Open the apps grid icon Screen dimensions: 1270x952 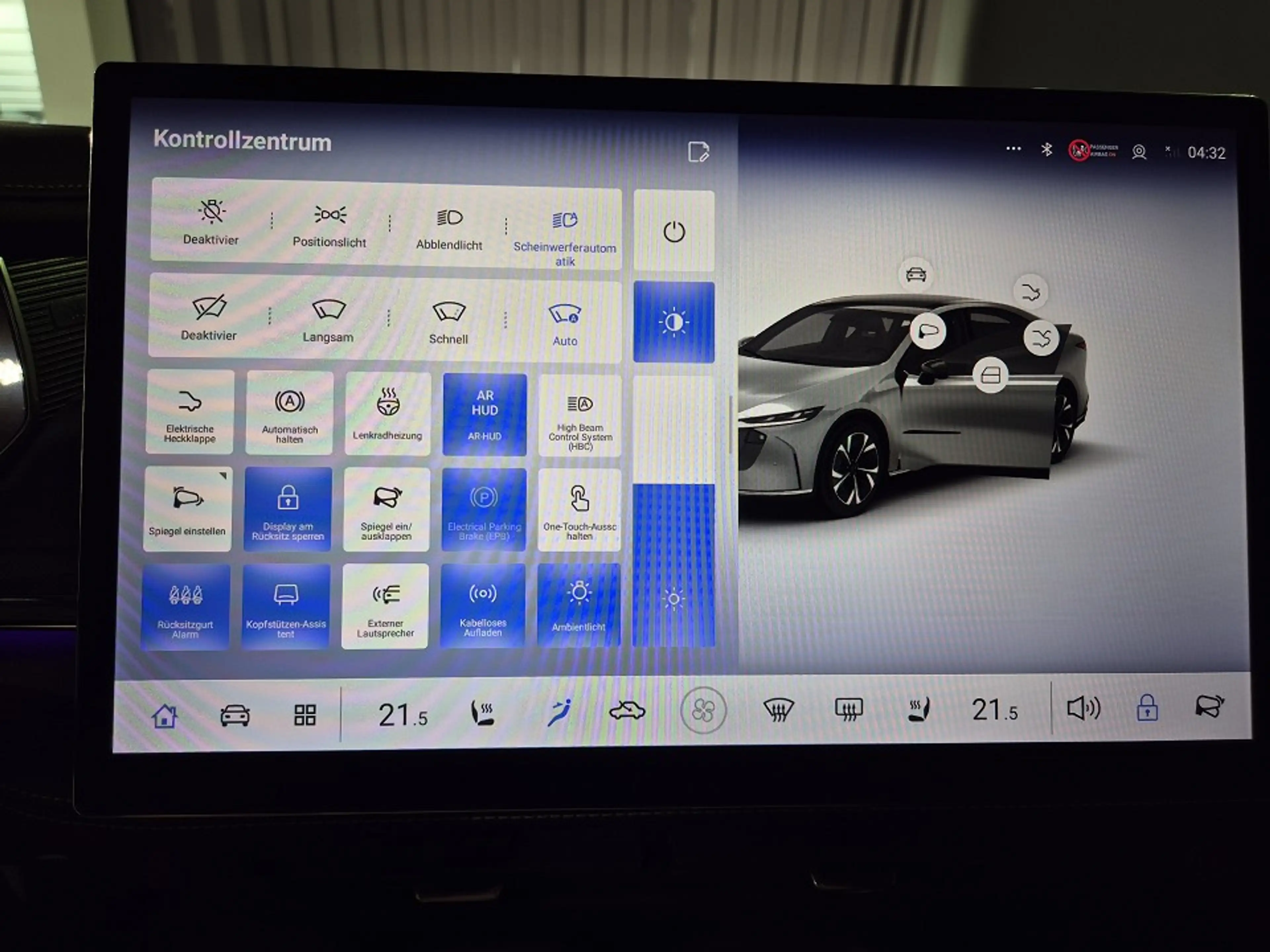(305, 715)
